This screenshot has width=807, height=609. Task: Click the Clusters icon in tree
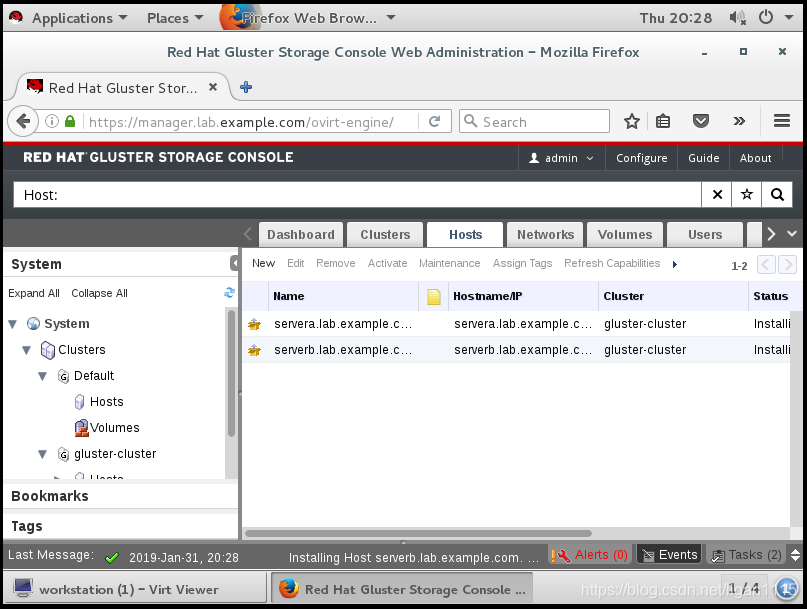47,350
